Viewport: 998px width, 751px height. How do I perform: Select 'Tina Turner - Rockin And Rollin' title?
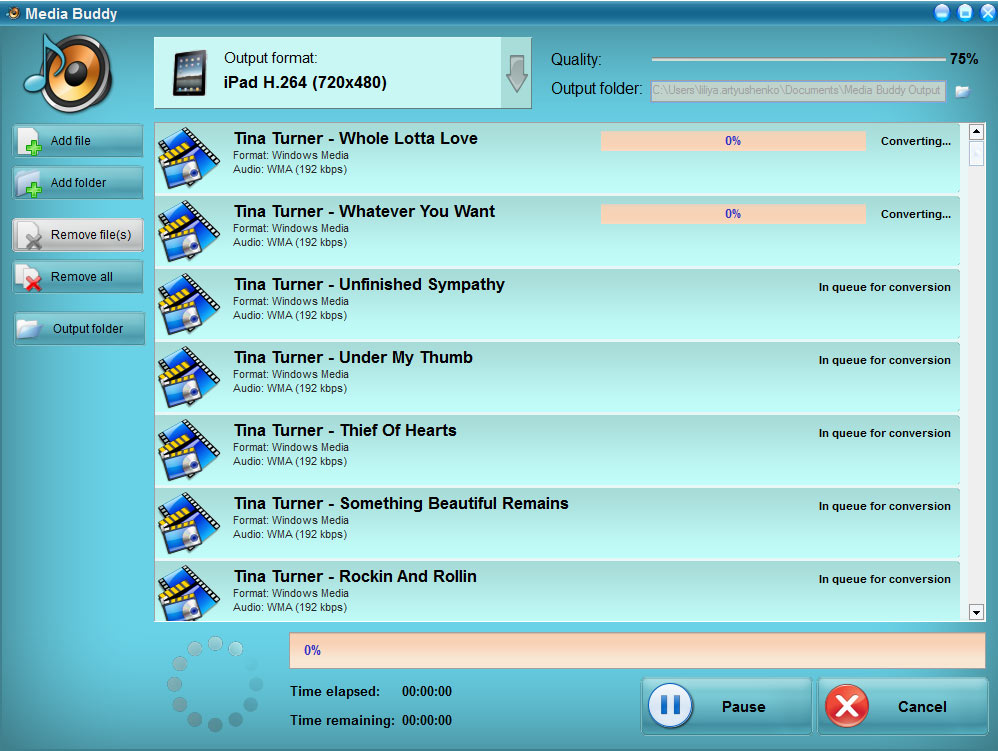(x=355, y=577)
